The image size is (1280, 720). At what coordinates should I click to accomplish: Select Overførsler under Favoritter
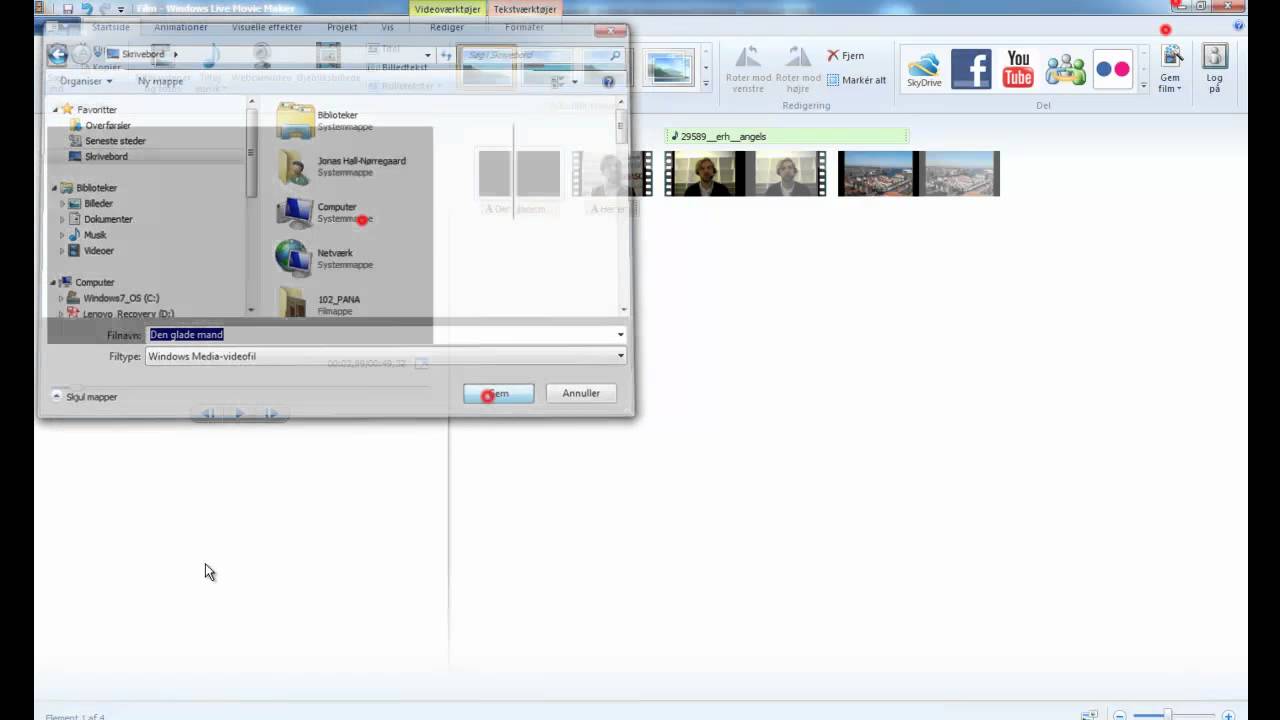(108, 125)
